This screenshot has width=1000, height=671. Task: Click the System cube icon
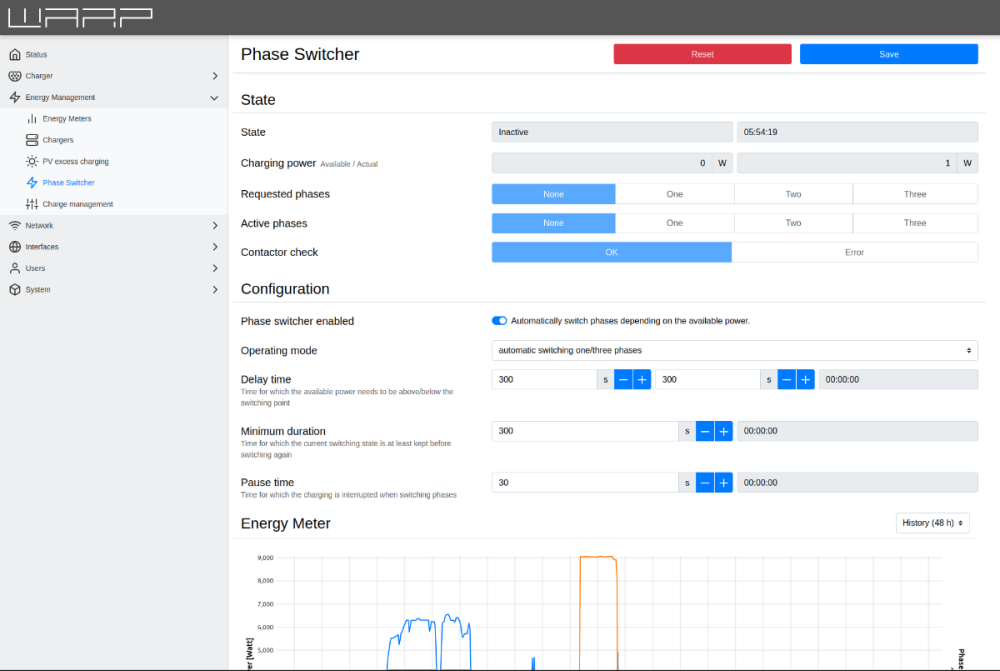[x=15, y=290]
